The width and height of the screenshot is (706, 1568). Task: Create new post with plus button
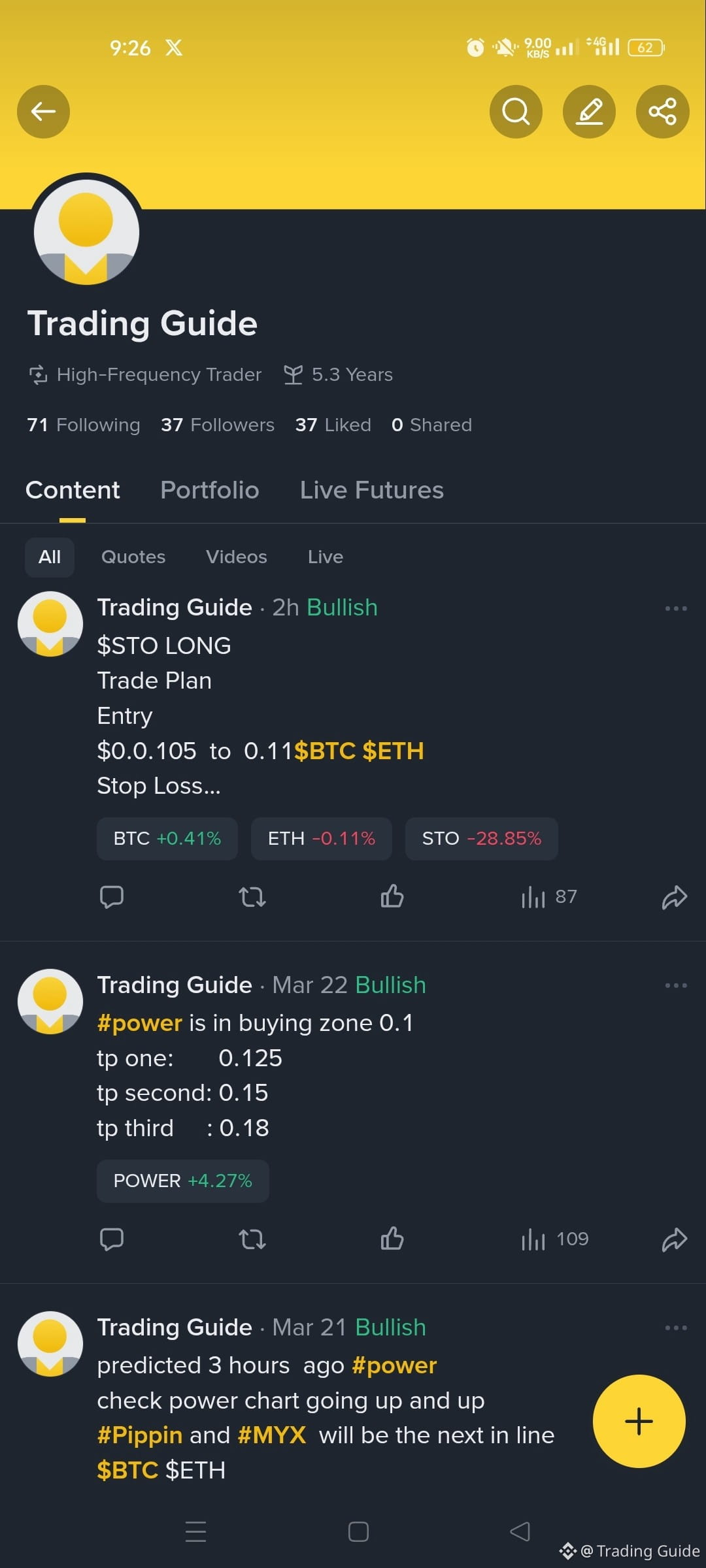coord(639,1422)
